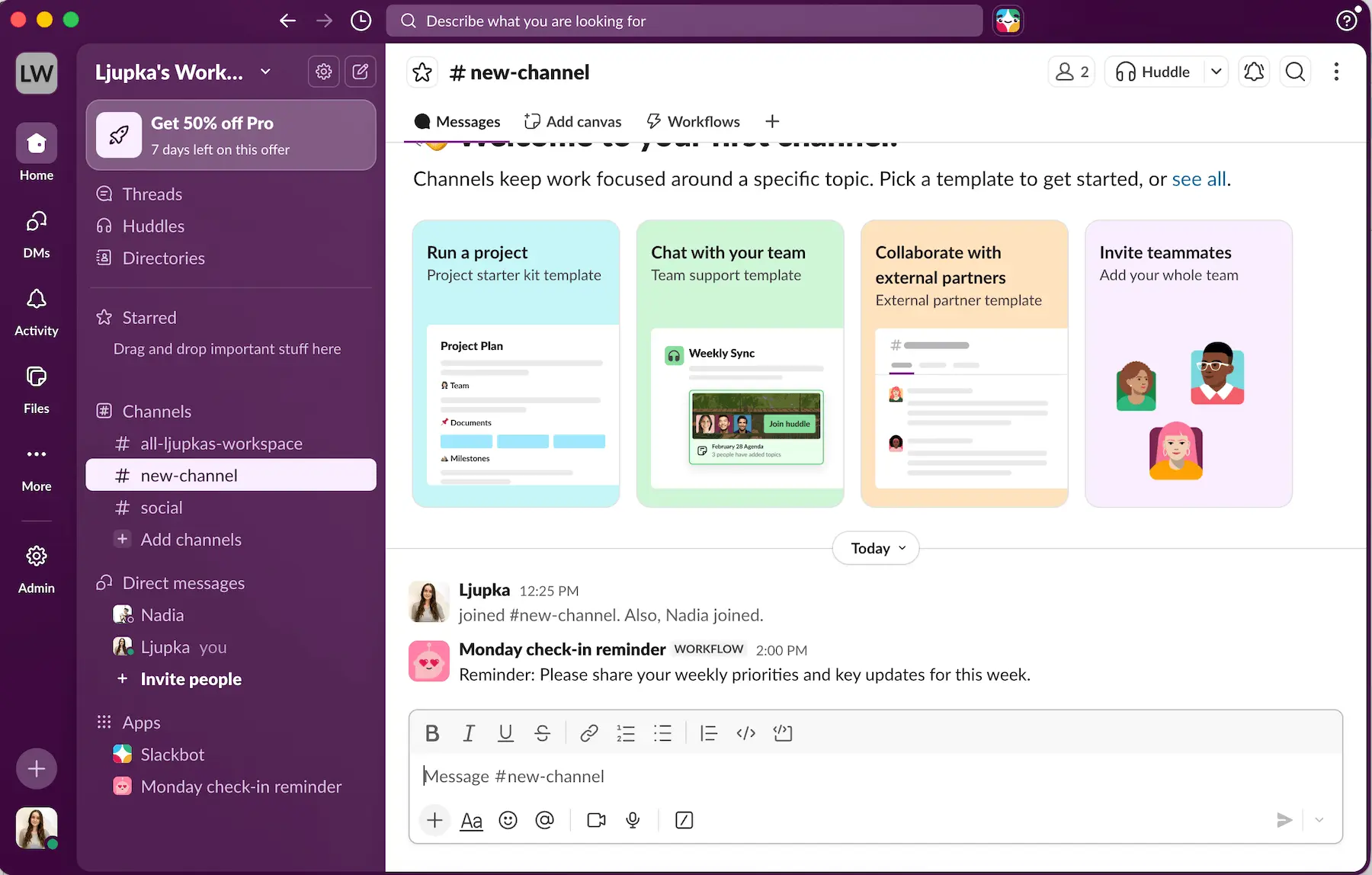The height and width of the screenshot is (875, 1372).
Task: Go forward with the right arrow
Action: (325, 21)
